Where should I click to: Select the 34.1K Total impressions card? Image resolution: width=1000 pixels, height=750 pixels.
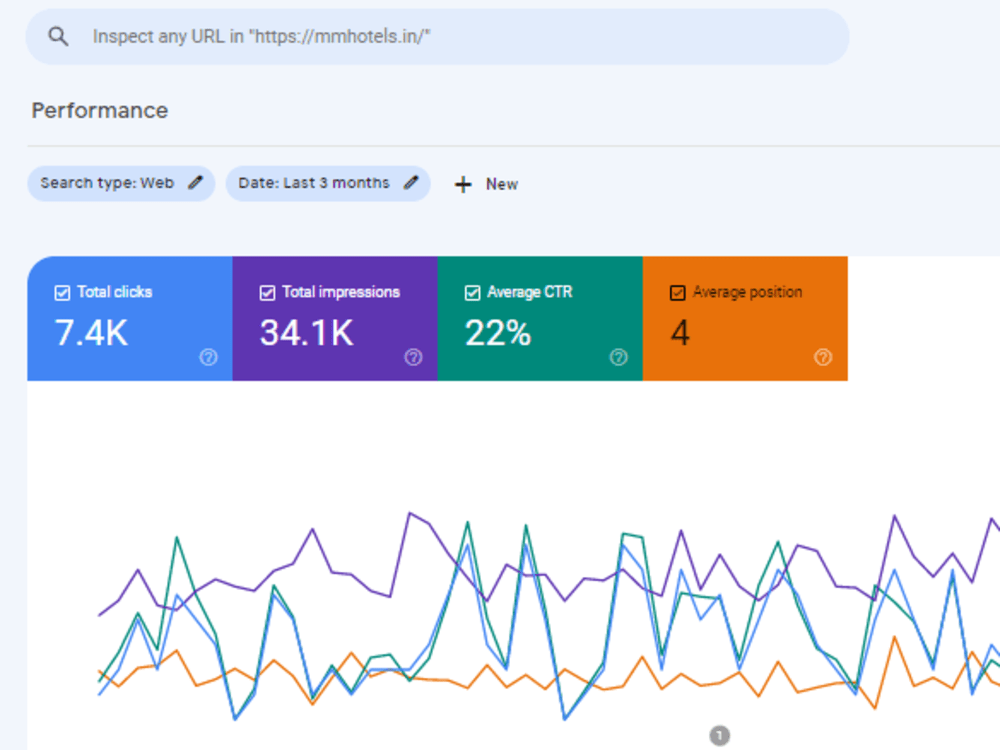pos(335,319)
